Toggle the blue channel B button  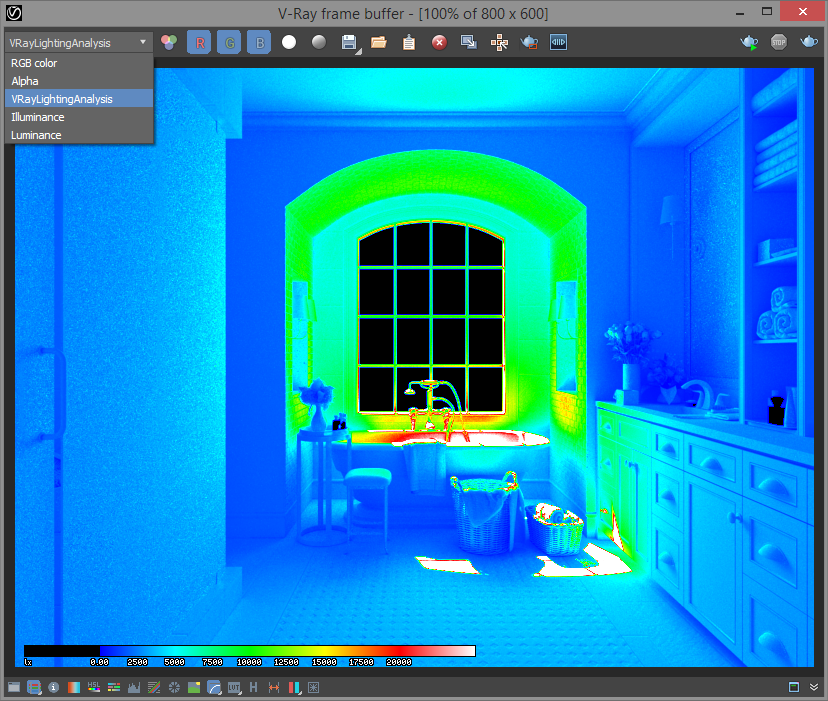click(259, 43)
